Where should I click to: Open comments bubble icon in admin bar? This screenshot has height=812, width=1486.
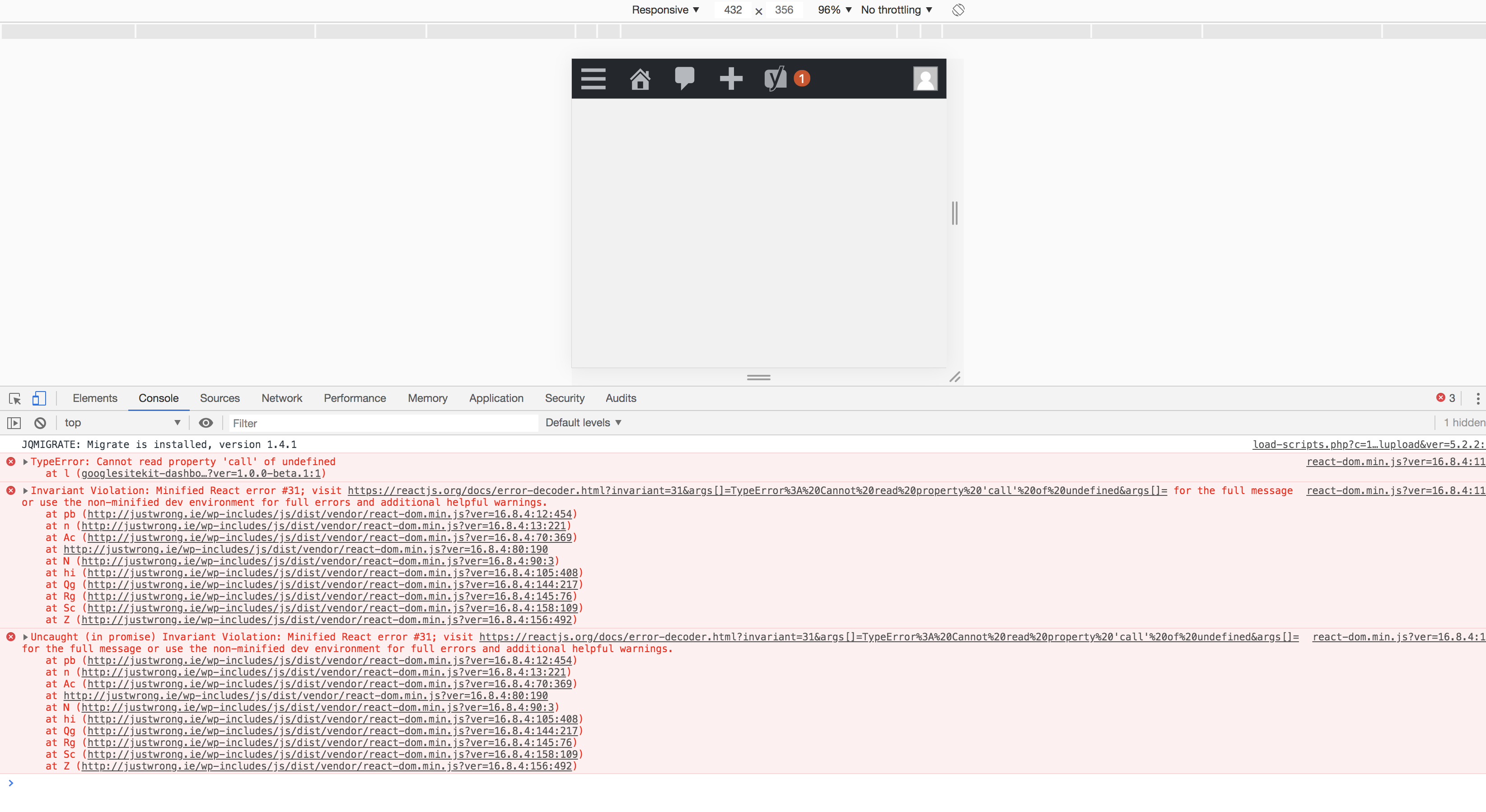coord(685,79)
